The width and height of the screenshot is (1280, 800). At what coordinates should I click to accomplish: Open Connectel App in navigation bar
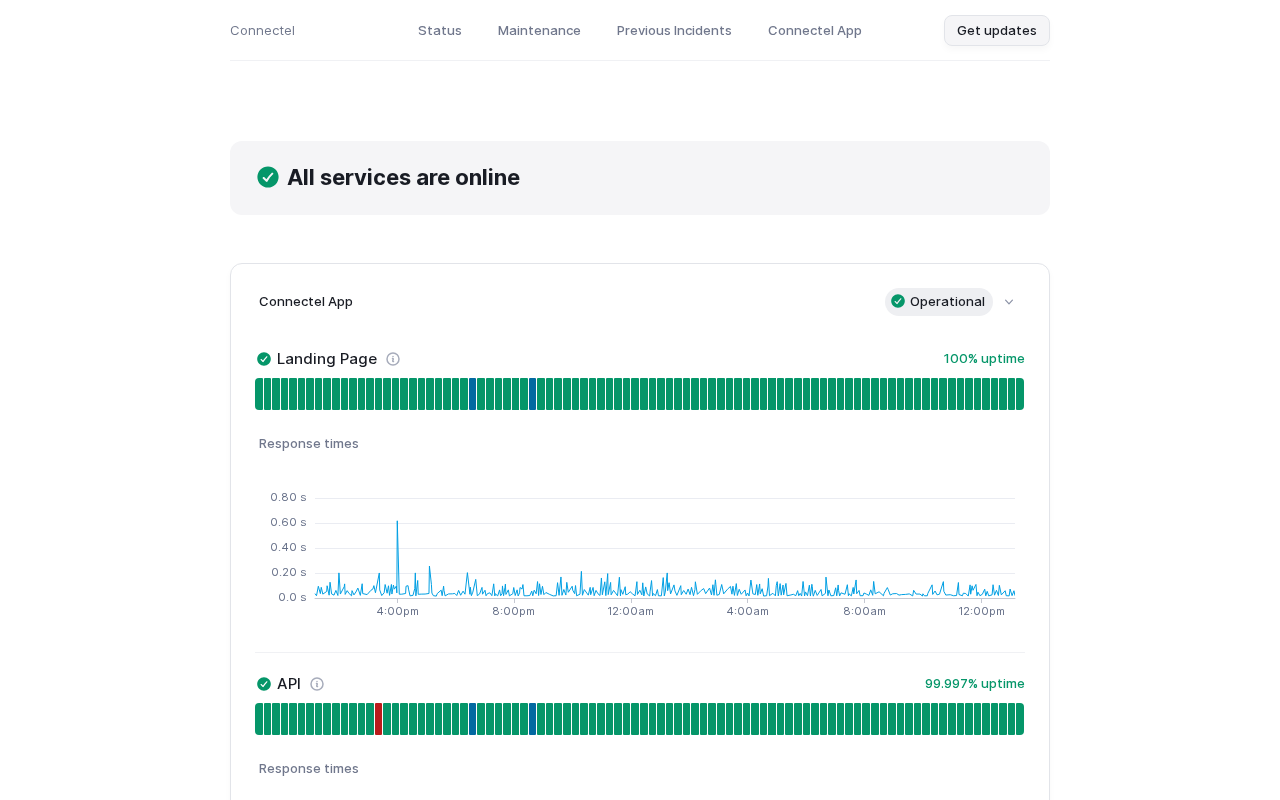pyautogui.click(x=814, y=30)
